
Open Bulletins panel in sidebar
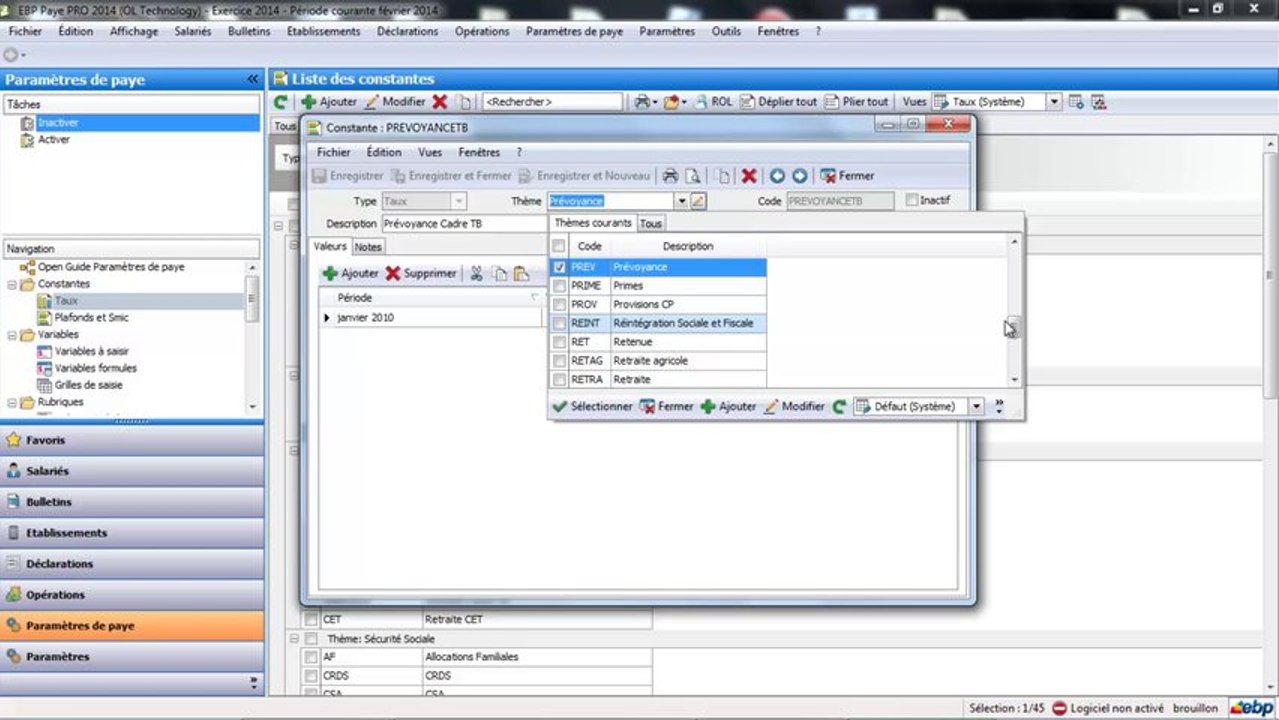[x=132, y=502]
